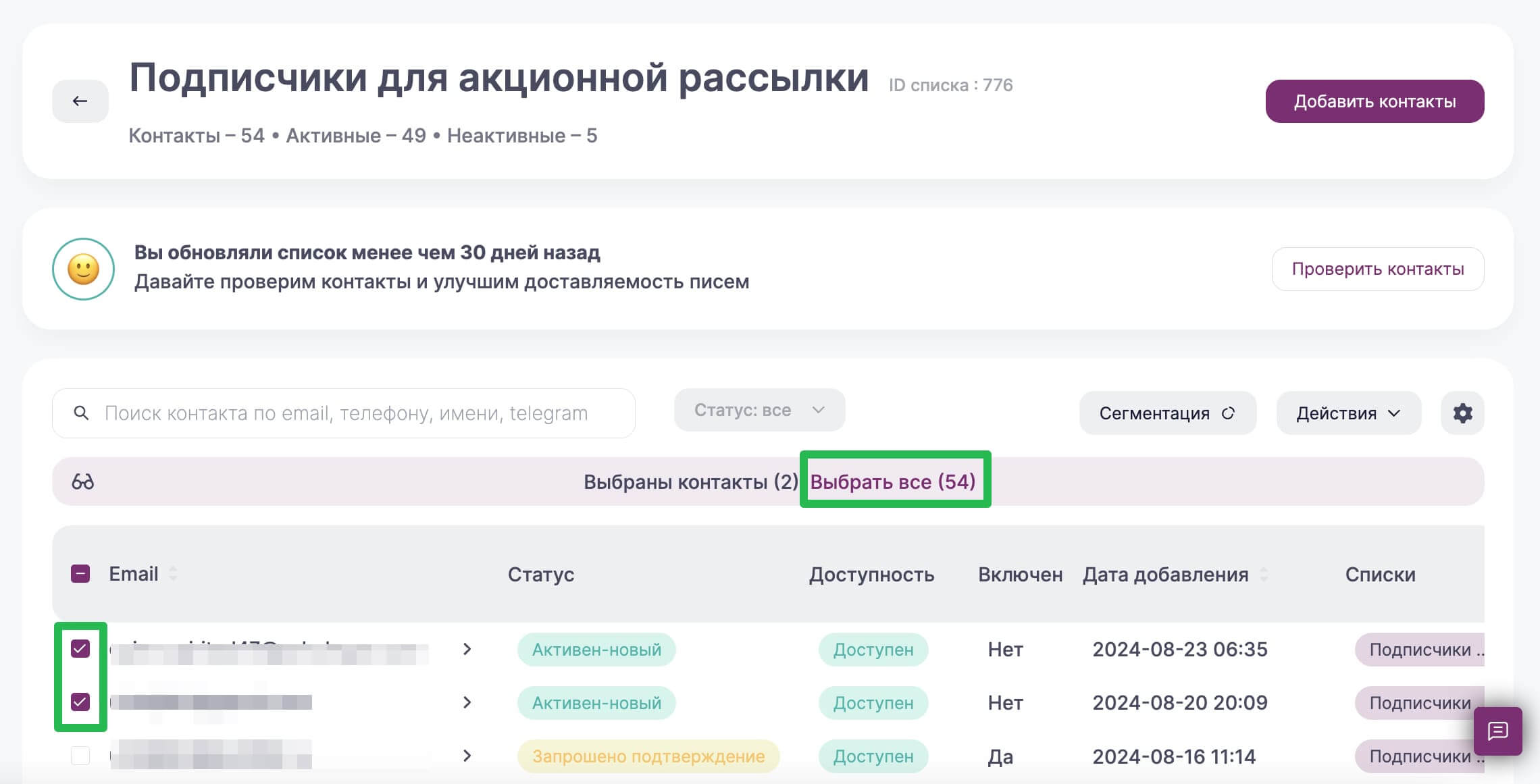Click Добавить контакты button
Viewport: 1540px width, 784px height.
[1375, 101]
